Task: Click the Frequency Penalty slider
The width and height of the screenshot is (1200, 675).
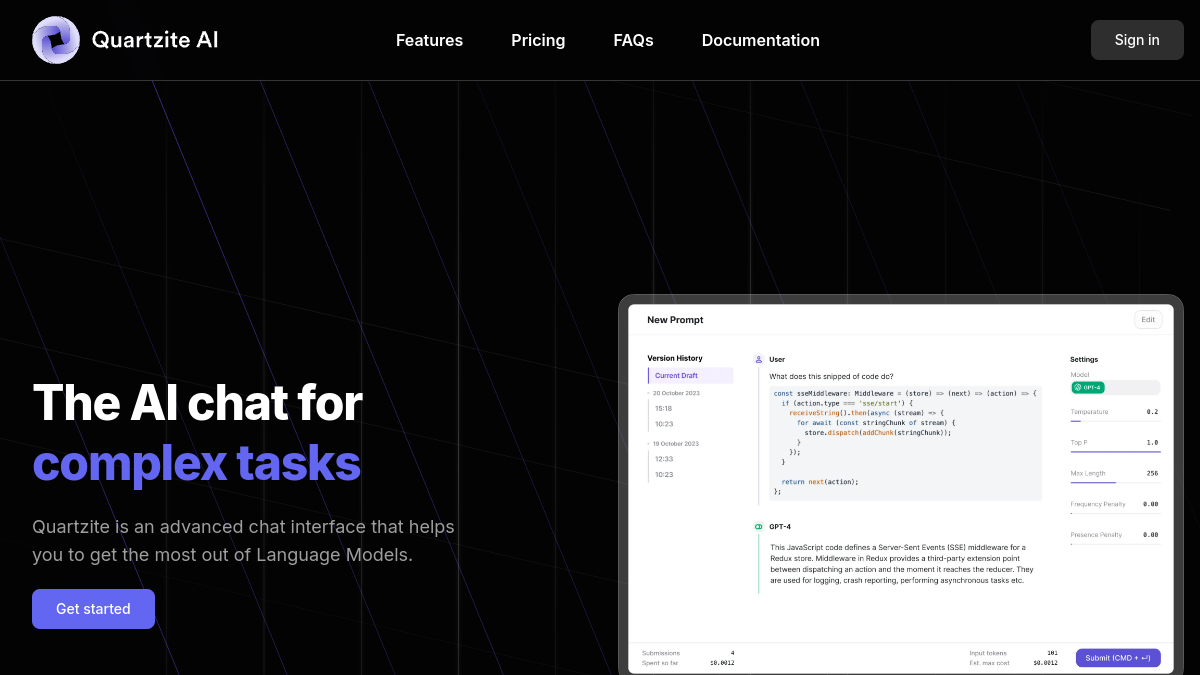Action: tap(1115, 513)
